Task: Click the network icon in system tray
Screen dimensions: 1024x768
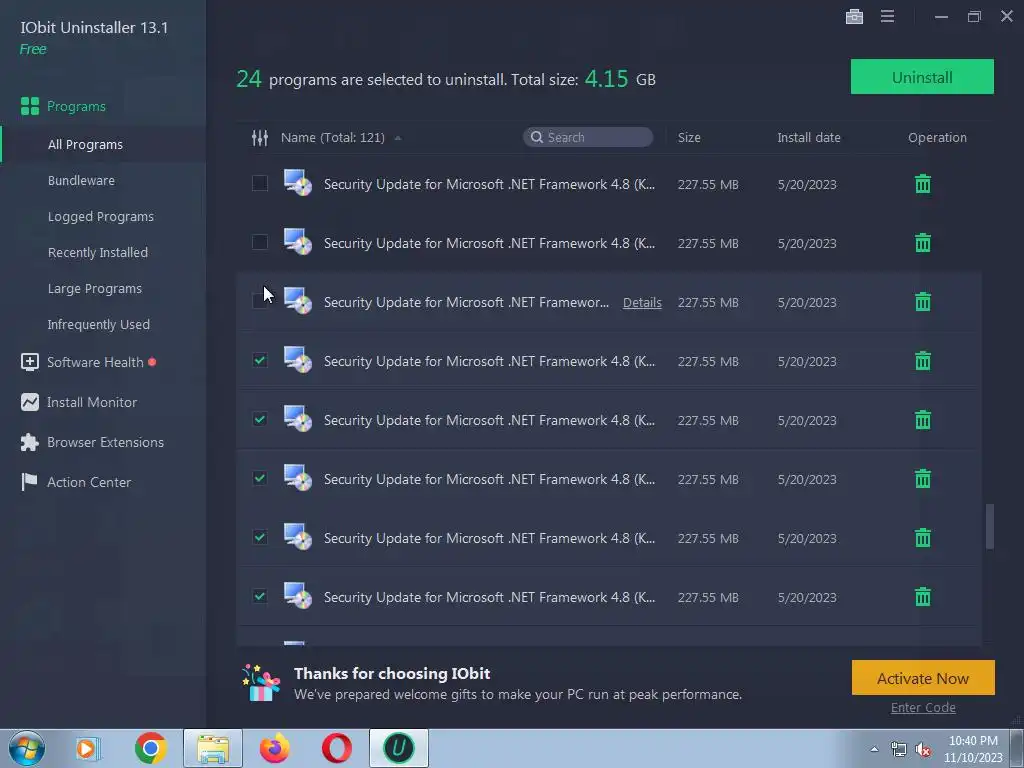Action: coord(899,750)
